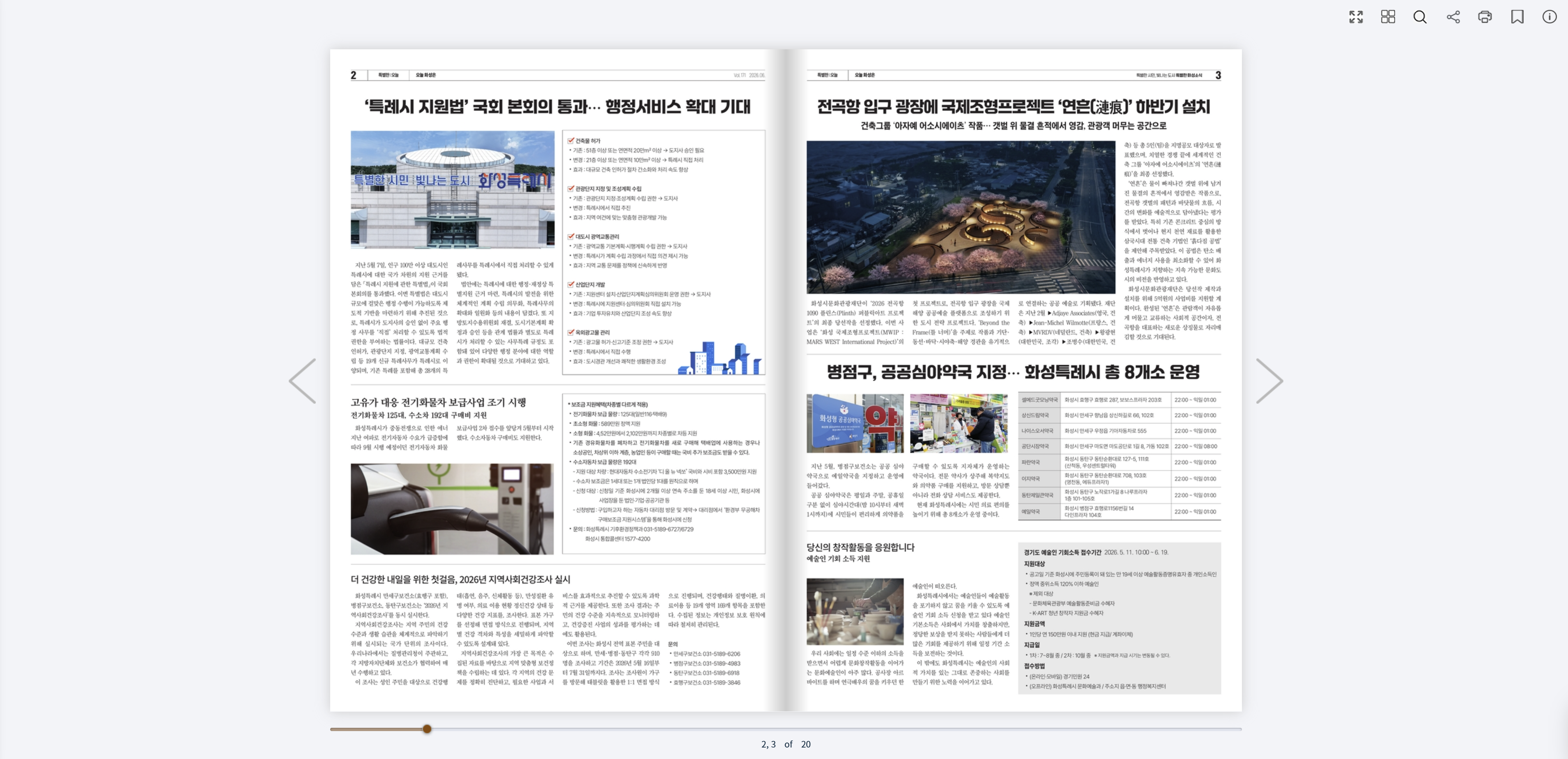Image resolution: width=1568 pixels, height=759 pixels.
Task: Click the red check mark beside '산업단지 개발'
Action: pyautogui.click(x=571, y=284)
